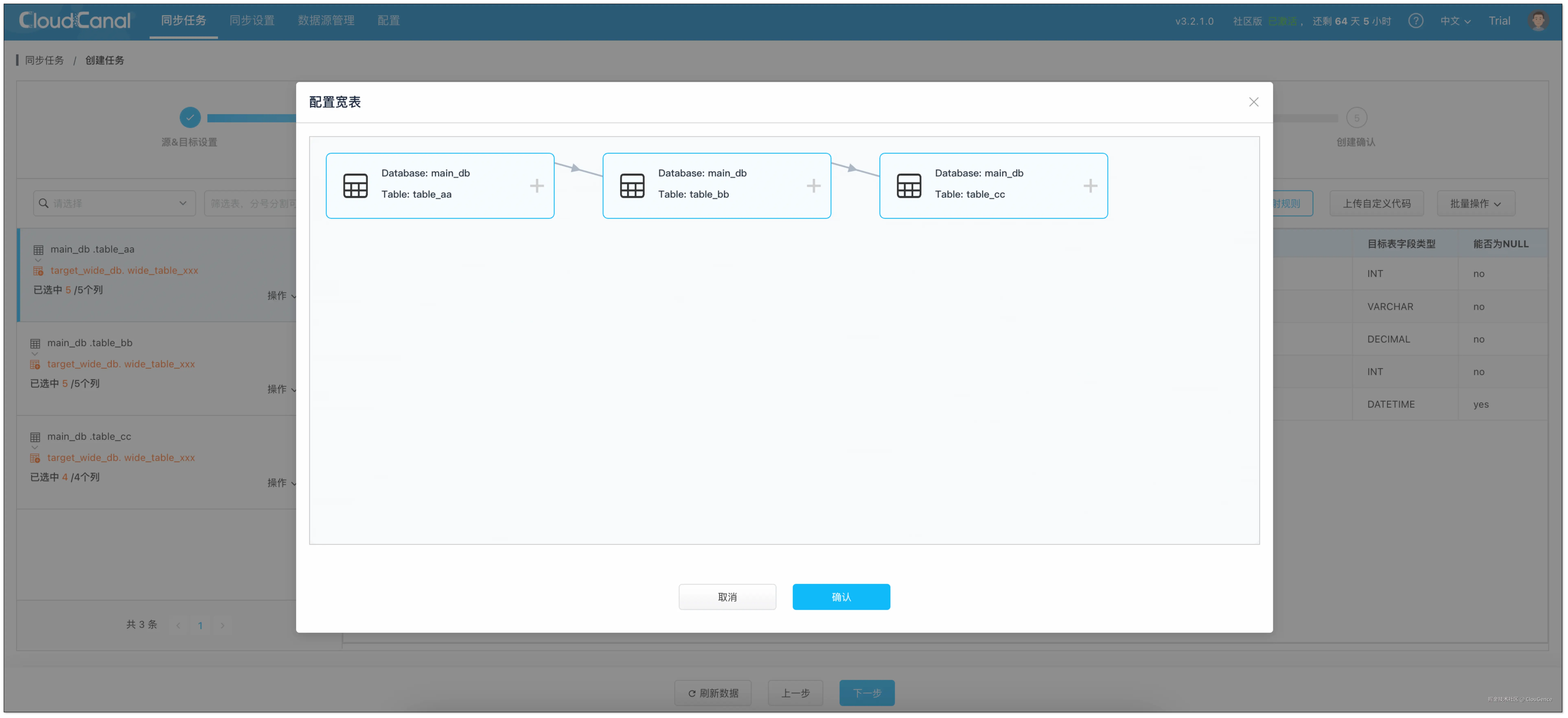Screen dimensions: 1568x718
Task: Click completed 源&目标设置 step circle
Action: pos(190,117)
